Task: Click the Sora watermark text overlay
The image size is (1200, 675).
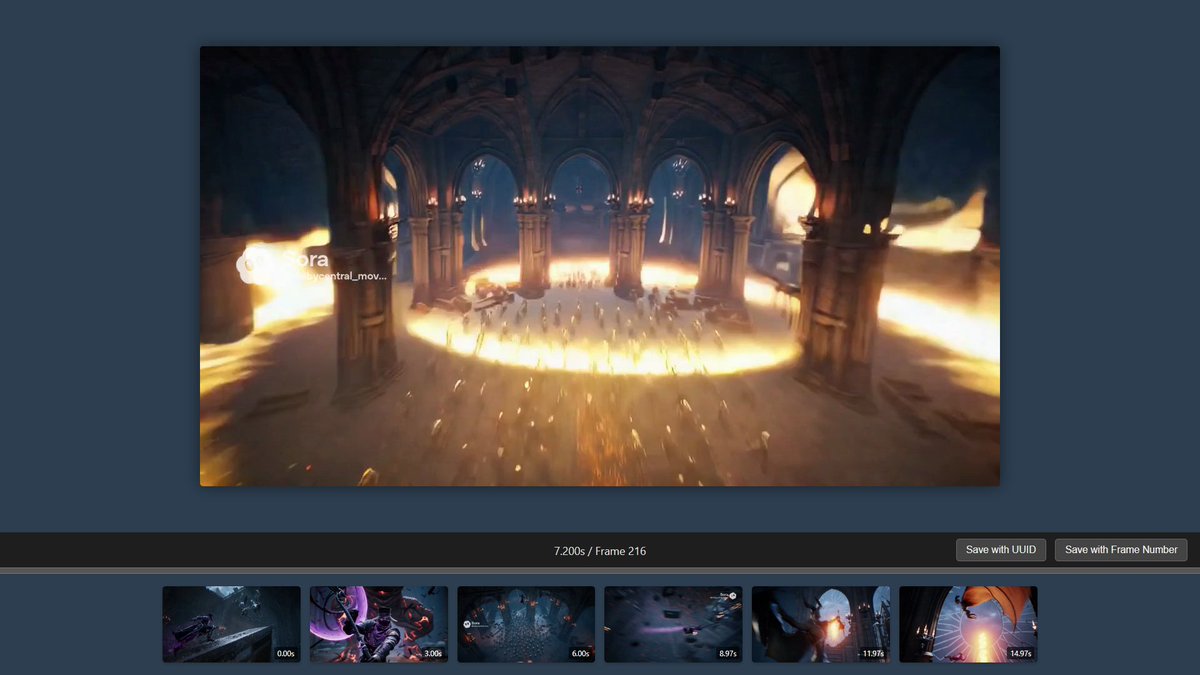Action: (x=305, y=258)
